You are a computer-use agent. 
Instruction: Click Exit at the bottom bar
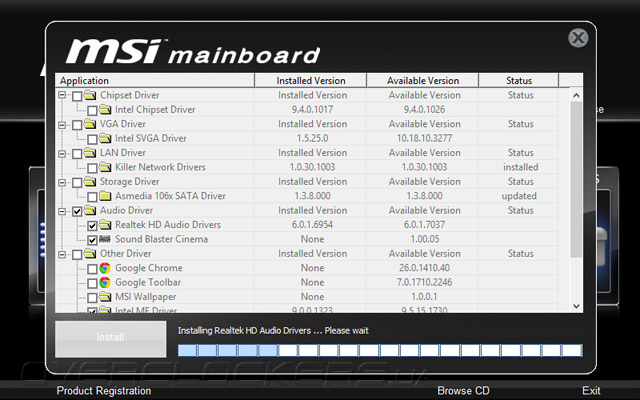[591, 391]
